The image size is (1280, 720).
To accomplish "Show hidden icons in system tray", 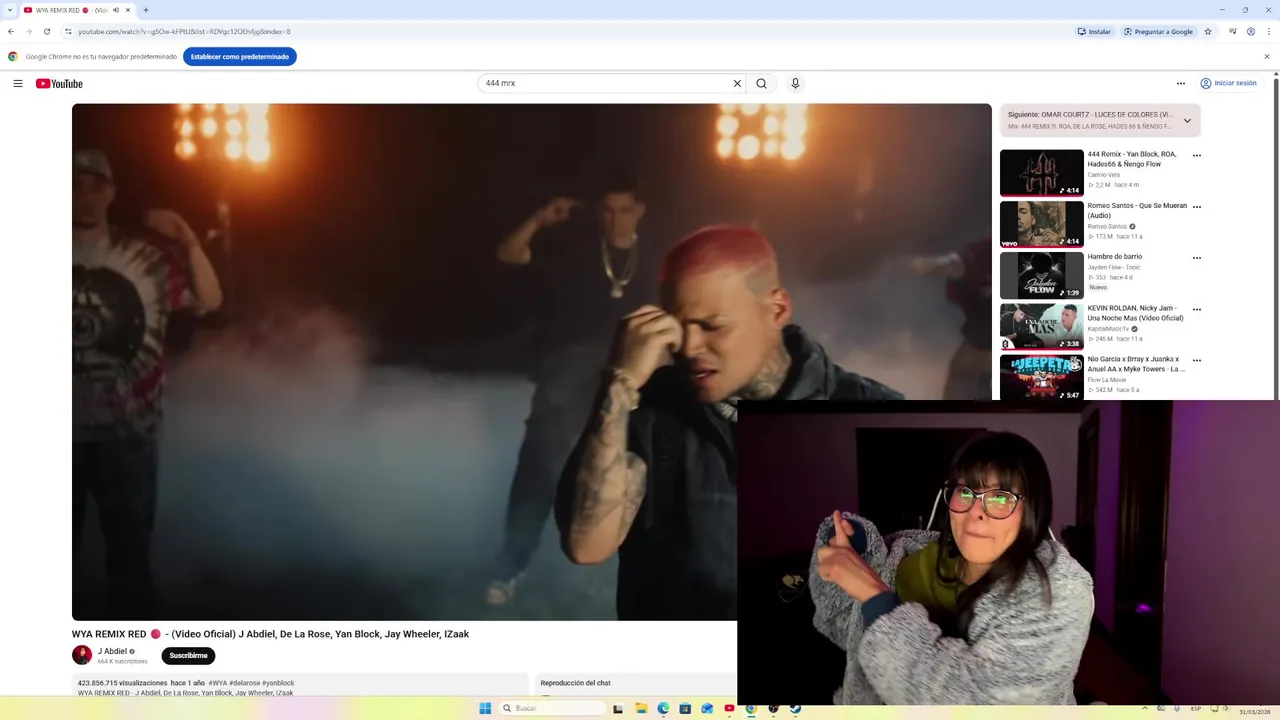I will [x=1147, y=708].
